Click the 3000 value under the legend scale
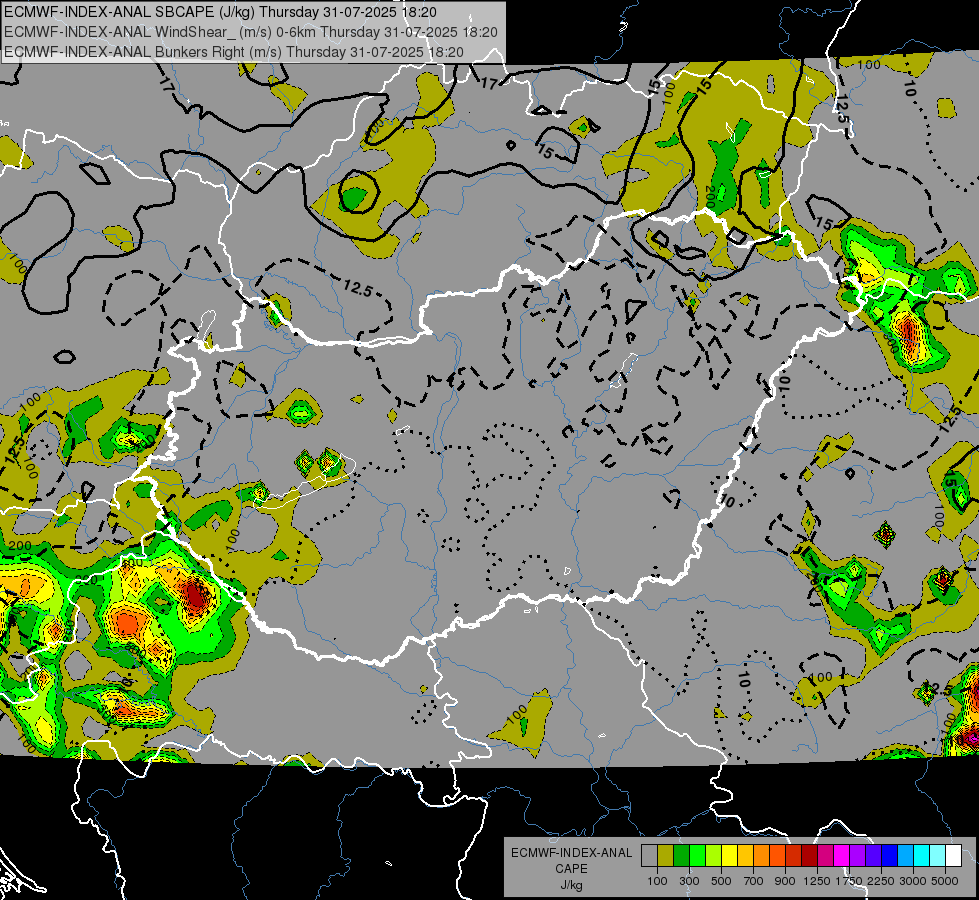This screenshot has height=900, width=979. pyautogui.click(x=913, y=881)
